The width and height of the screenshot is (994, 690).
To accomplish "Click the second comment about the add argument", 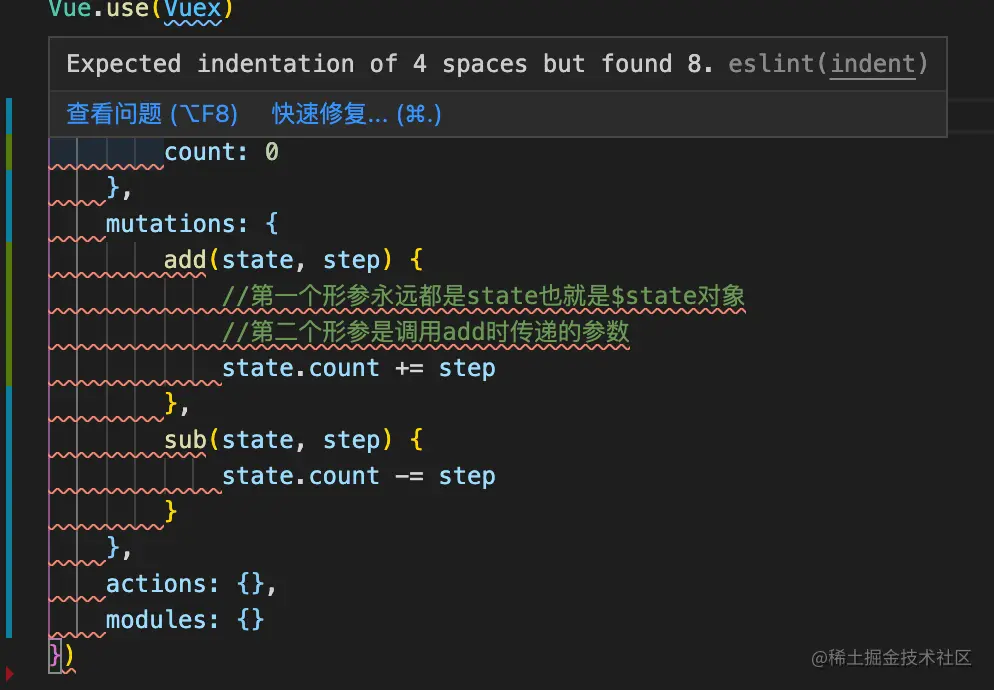I will (x=425, y=332).
